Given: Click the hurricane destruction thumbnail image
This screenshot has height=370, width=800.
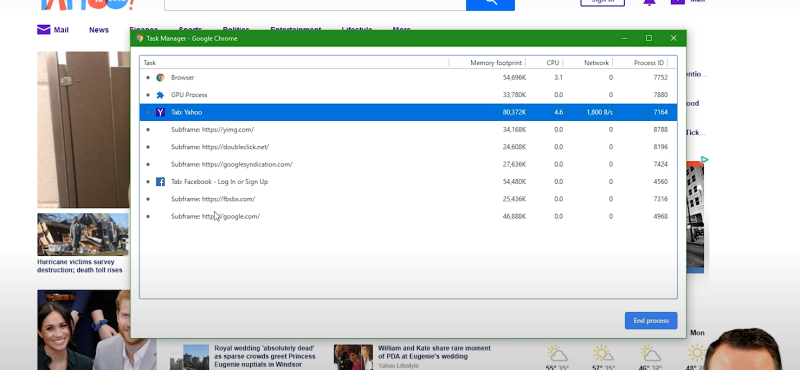Looking at the screenshot, I should pyautogui.click(x=83, y=234).
